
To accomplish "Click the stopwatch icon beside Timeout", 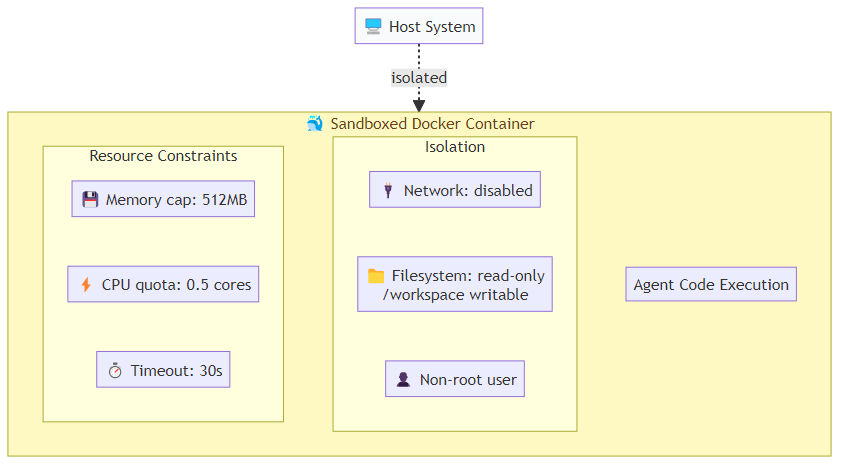I will pos(115,370).
